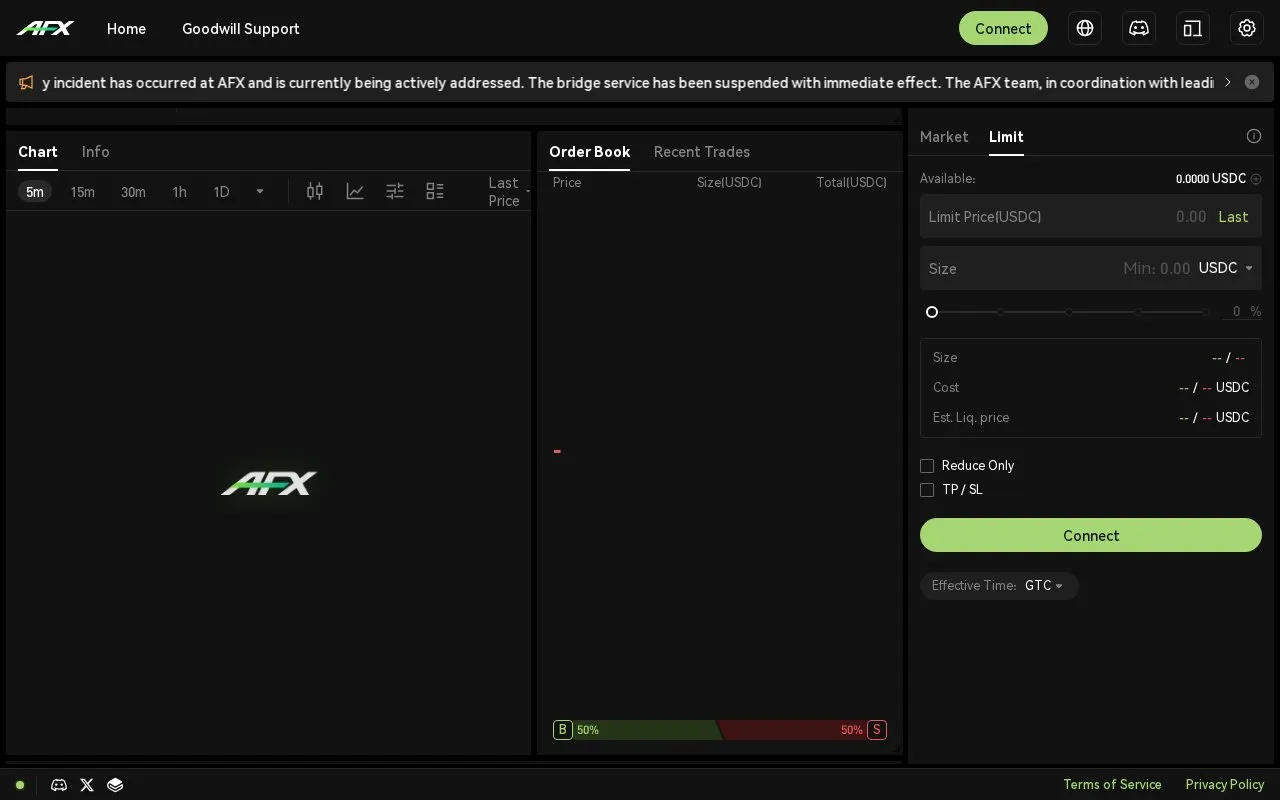This screenshot has width=1280, height=800.
Task: Open the Privacy Policy link
Action: [1225, 785]
